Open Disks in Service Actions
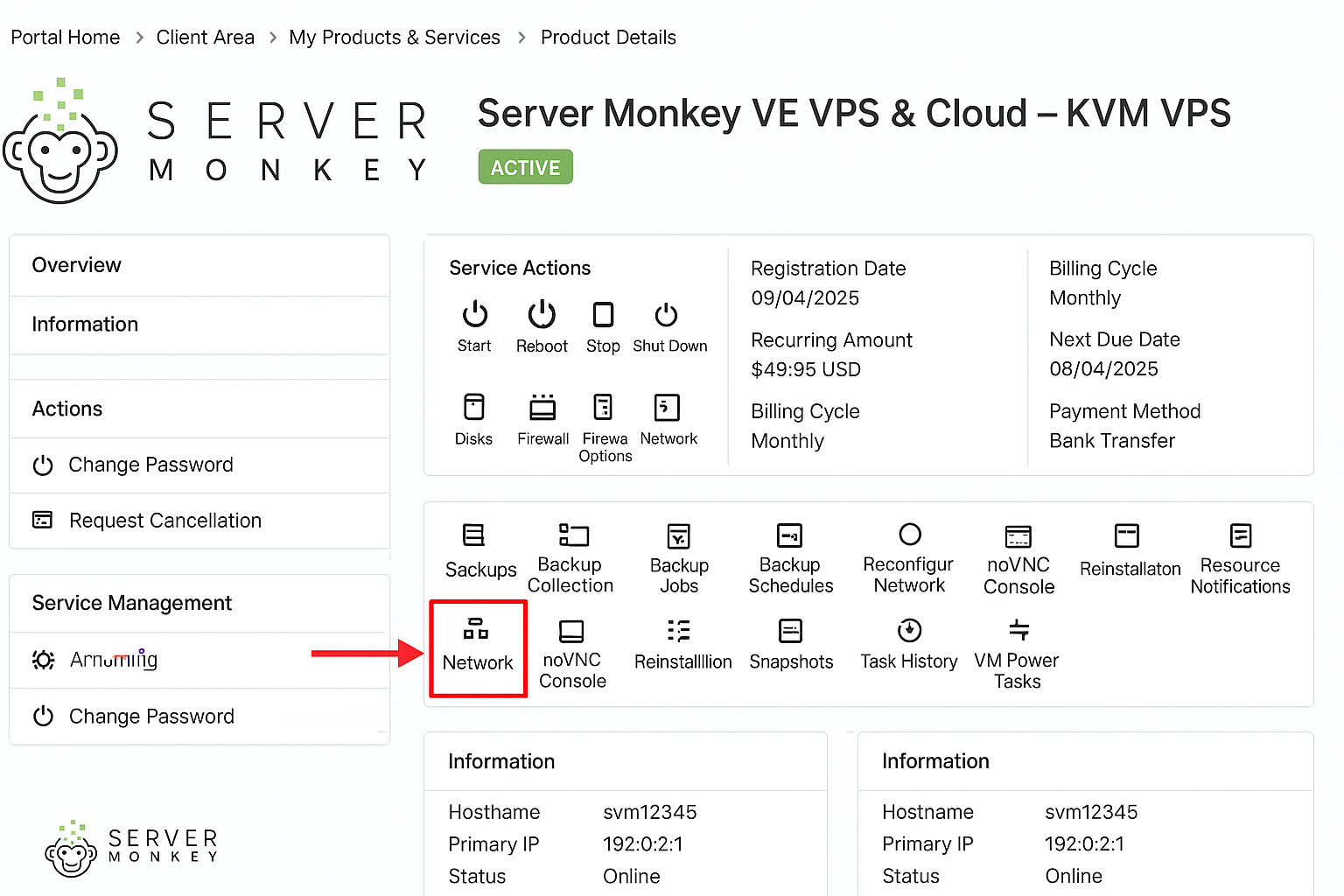This screenshot has width=1344, height=896. coord(473,408)
